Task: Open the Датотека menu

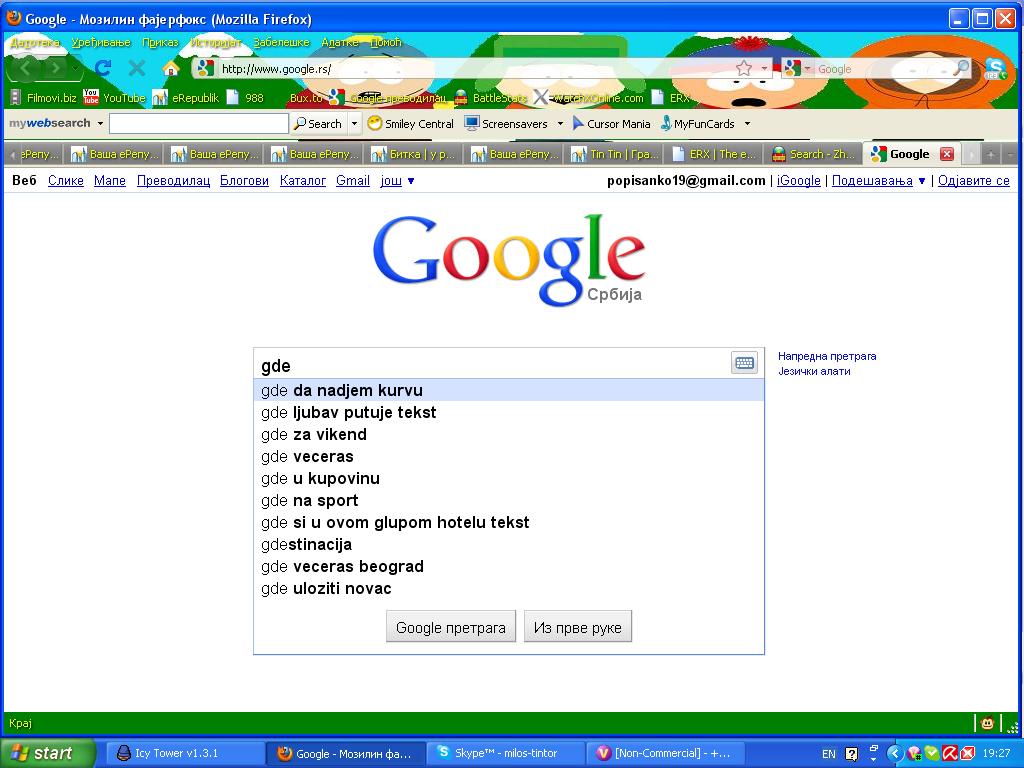Action: [x=35, y=42]
